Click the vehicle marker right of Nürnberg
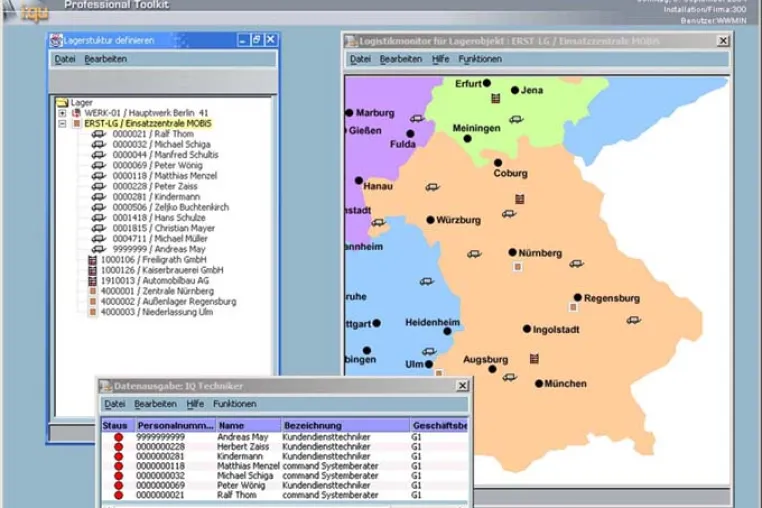Viewport: 762px width, 508px height. 576,263
